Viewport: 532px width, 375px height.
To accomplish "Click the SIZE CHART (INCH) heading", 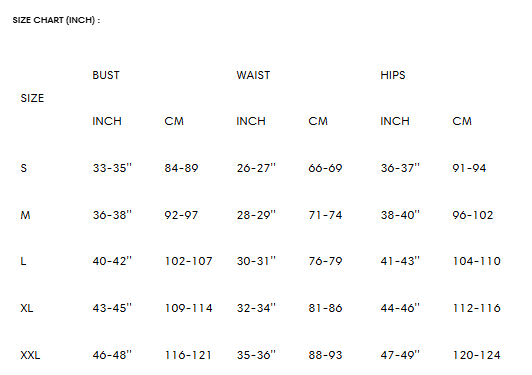I will [56, 20].
